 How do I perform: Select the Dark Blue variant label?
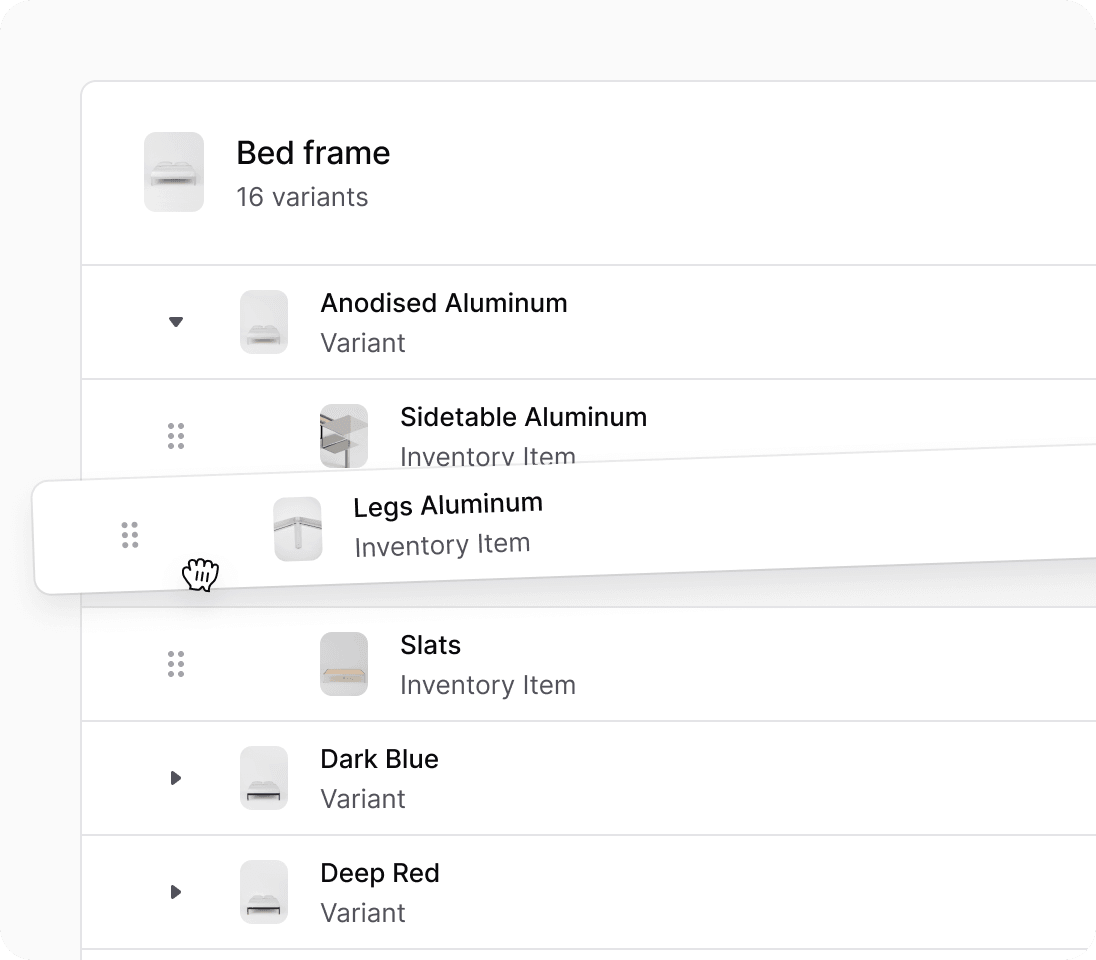click(x=380, y=759)
